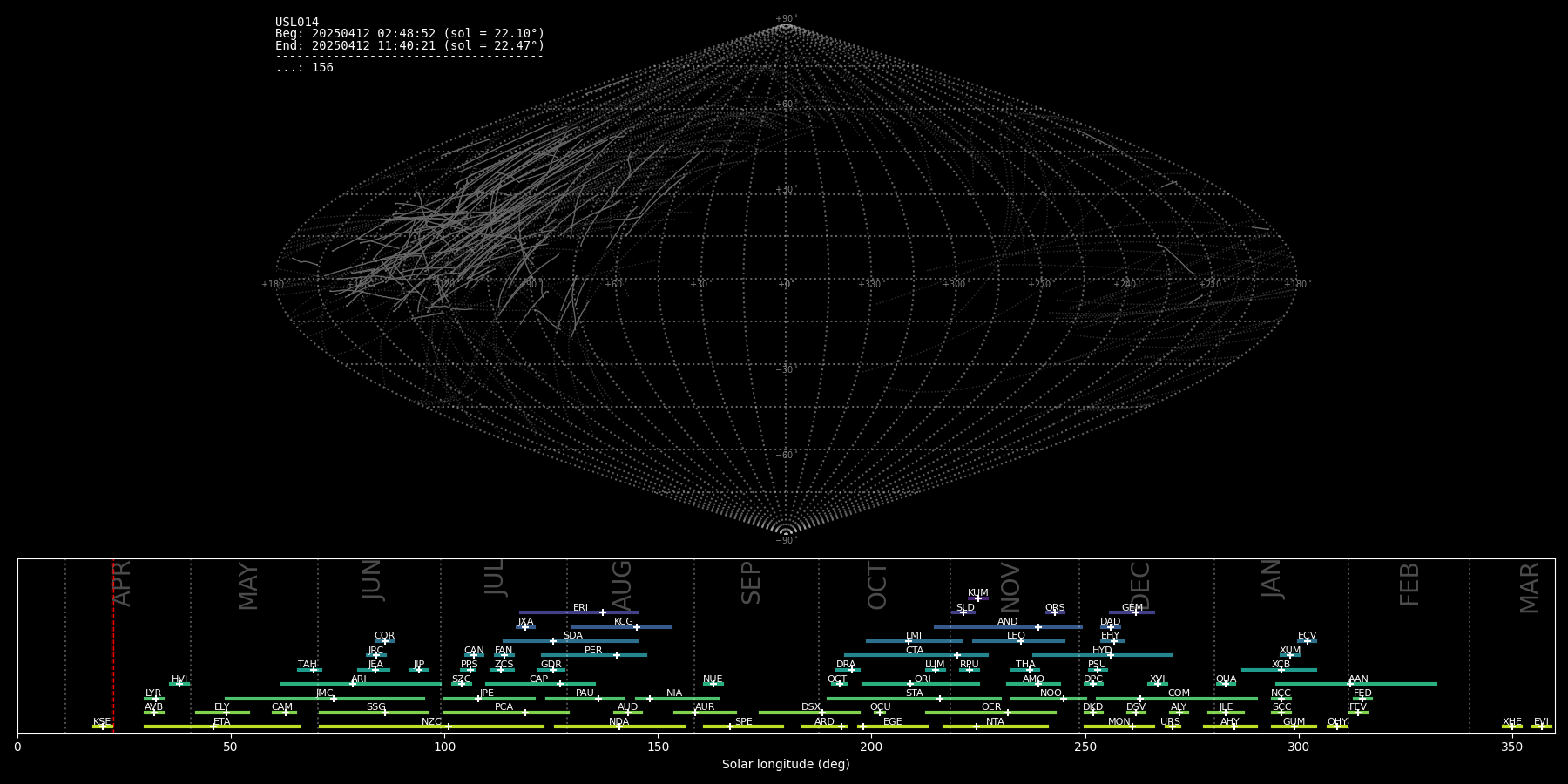Click the Beg: 20250412 02:48:52 line
This screenshot has height=784, width=1568.
[x=409, y=34]
